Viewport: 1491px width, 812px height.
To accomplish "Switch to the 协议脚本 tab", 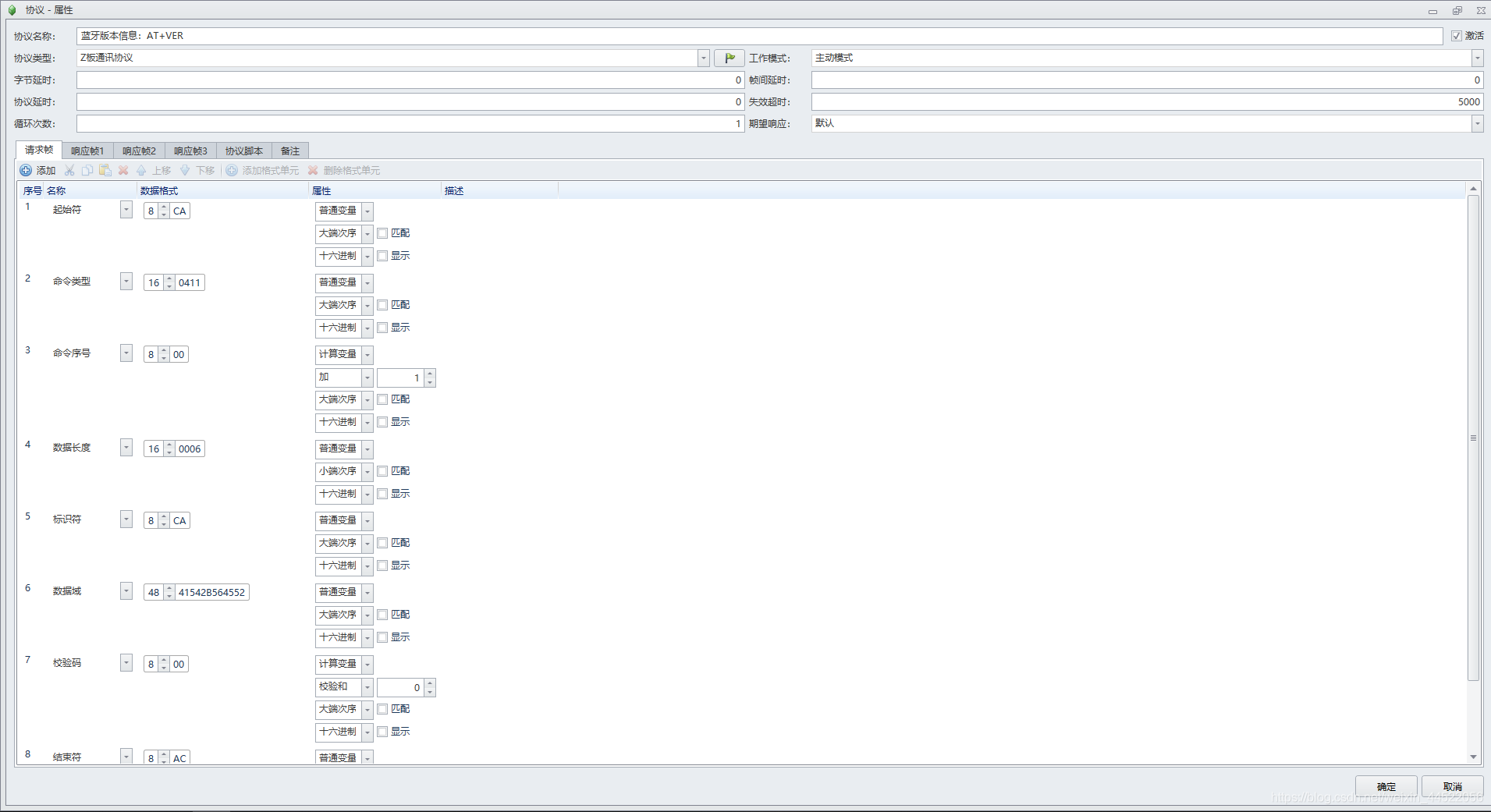I will click(244, 151).
